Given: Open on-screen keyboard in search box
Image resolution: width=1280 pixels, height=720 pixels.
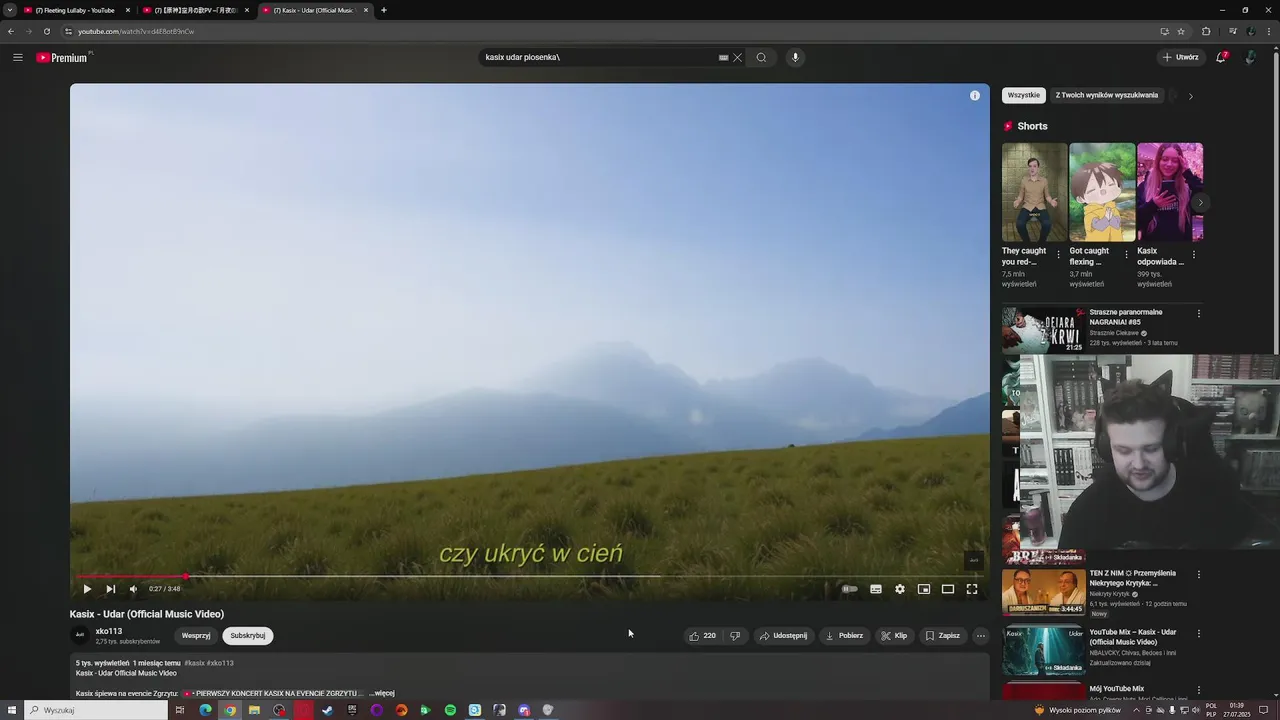Looking at the screenshot, I should (723, 57).
